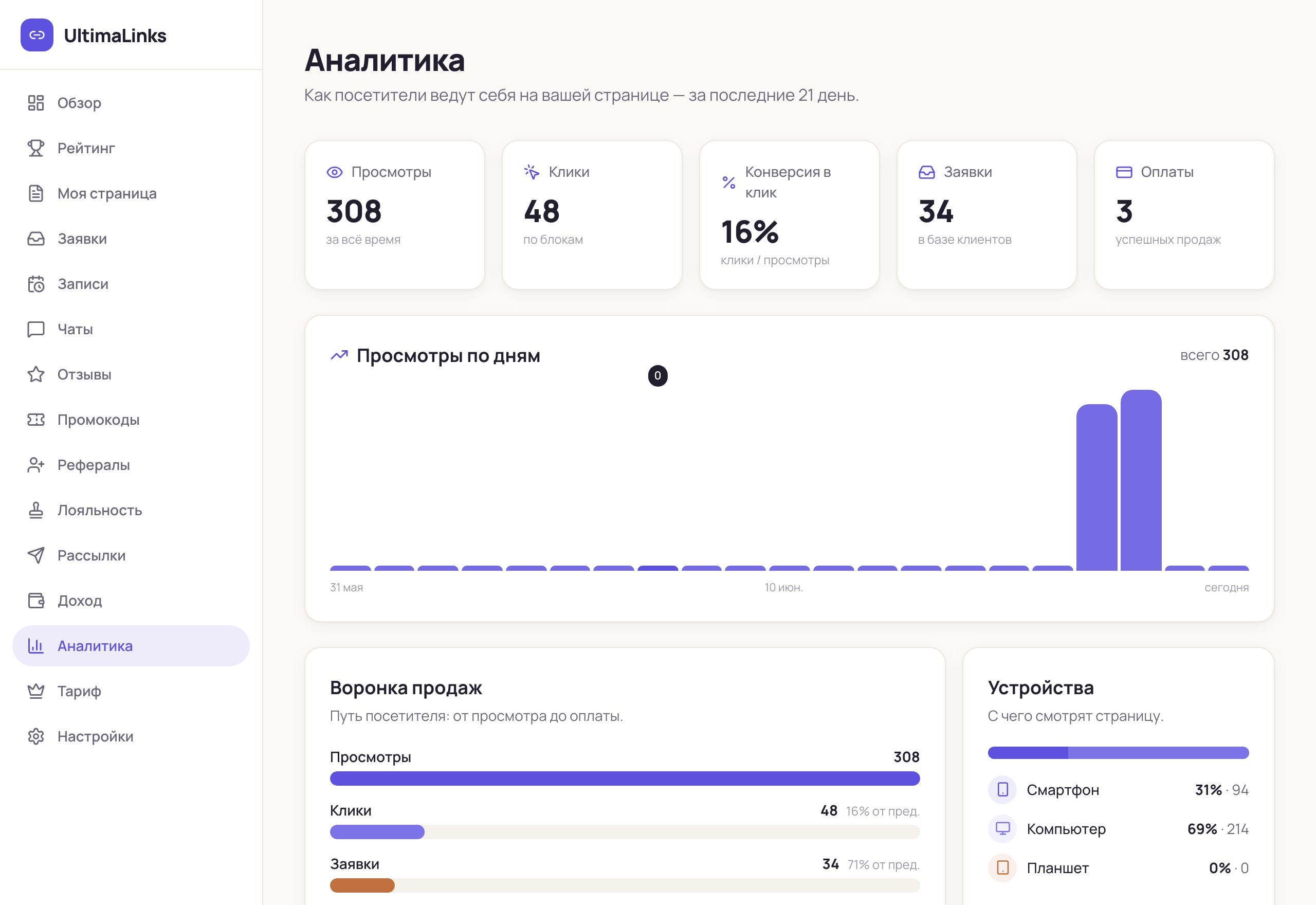
Task: Select Записи in the sidebar
Action: pyautogui.click(x=131, y=283)
